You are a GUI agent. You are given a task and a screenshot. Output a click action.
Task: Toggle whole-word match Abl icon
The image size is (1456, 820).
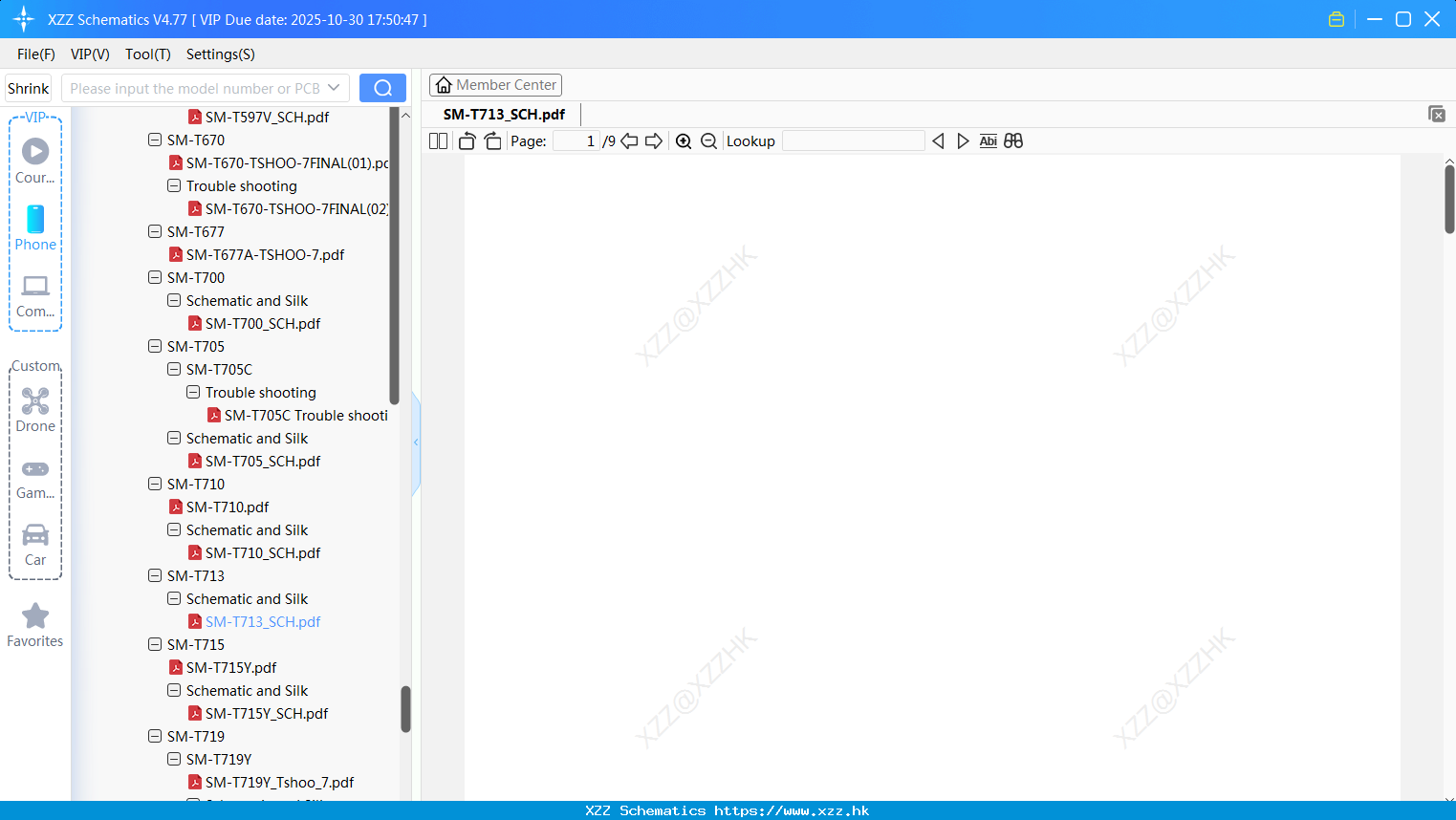pos(989,141)
